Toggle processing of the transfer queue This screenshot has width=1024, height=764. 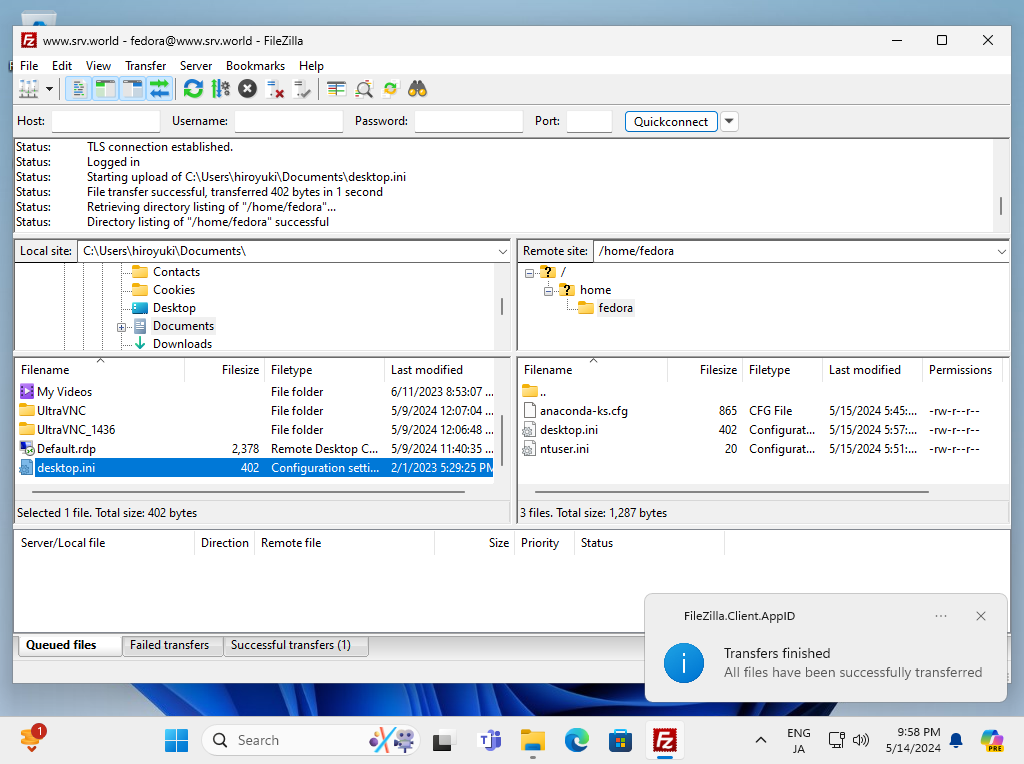221,89
